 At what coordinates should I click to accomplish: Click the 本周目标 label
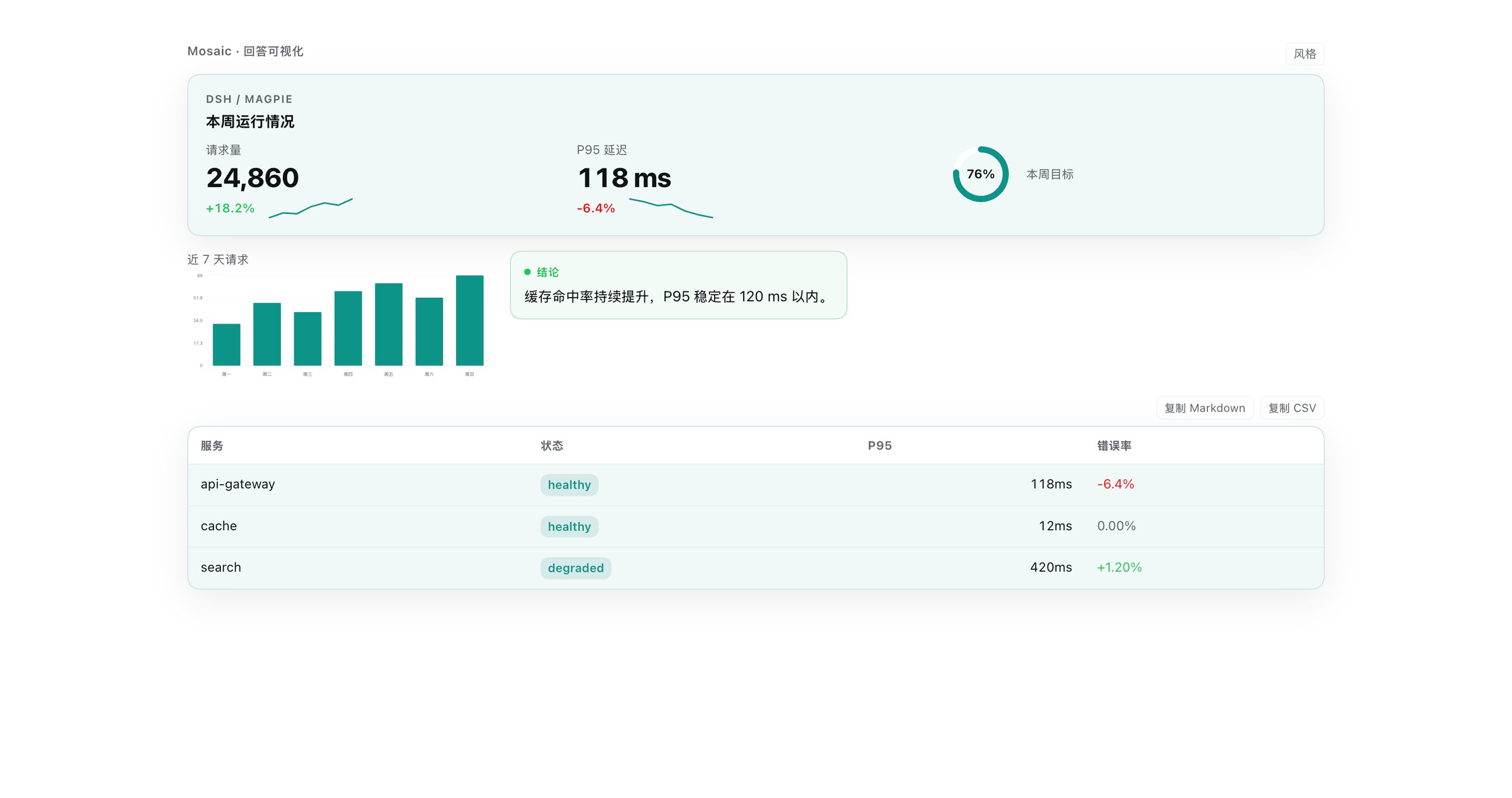[1049, 174]
